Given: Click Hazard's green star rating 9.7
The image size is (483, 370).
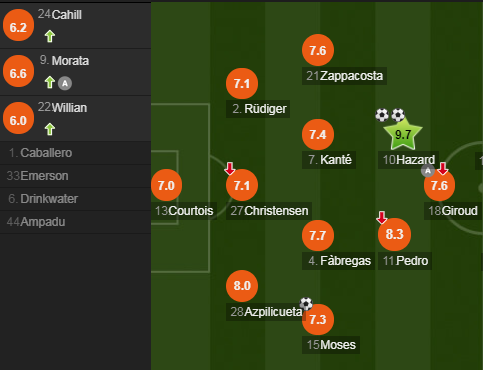Looking at the screenshot, I should click(403, 135).
